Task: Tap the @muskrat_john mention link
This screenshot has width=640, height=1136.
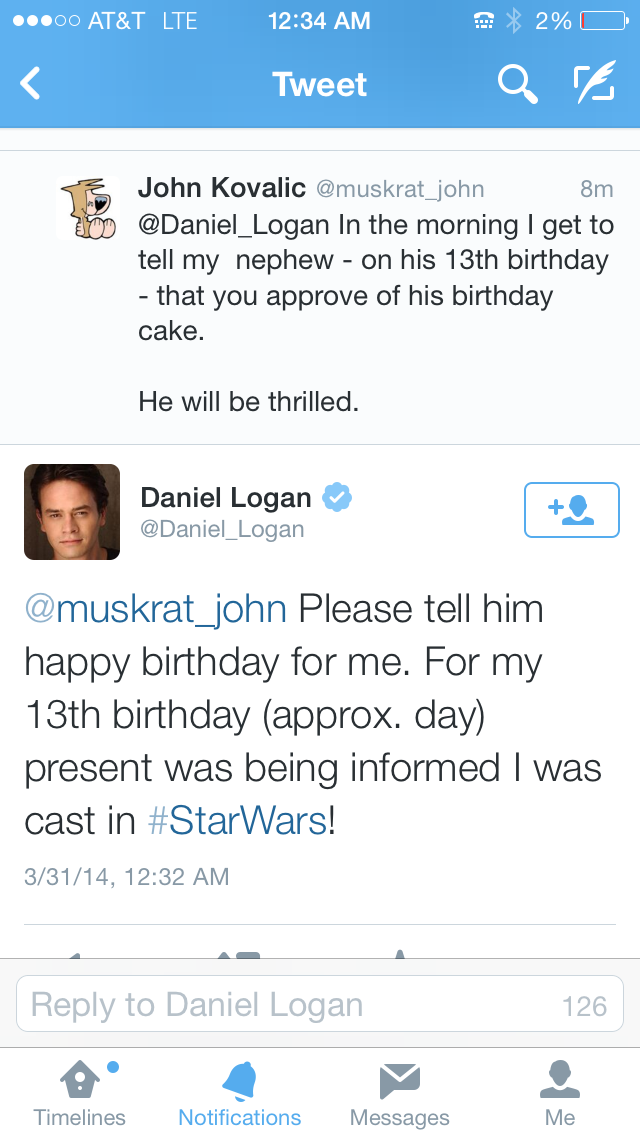Action: pos(155,609)
